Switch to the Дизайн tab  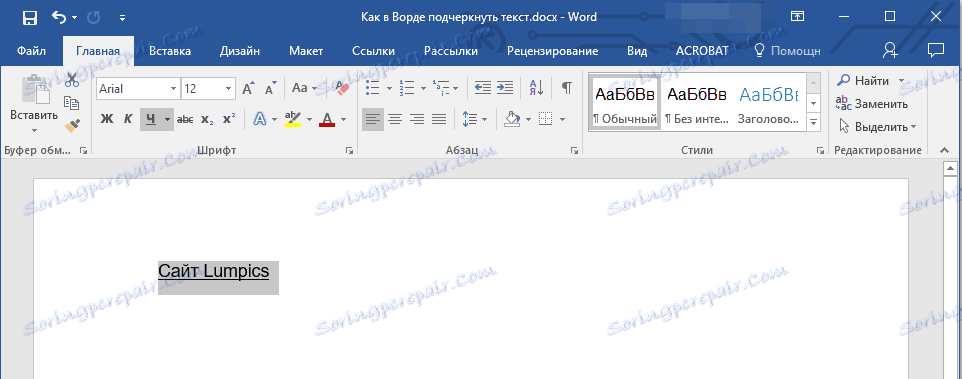click(240, 52)
